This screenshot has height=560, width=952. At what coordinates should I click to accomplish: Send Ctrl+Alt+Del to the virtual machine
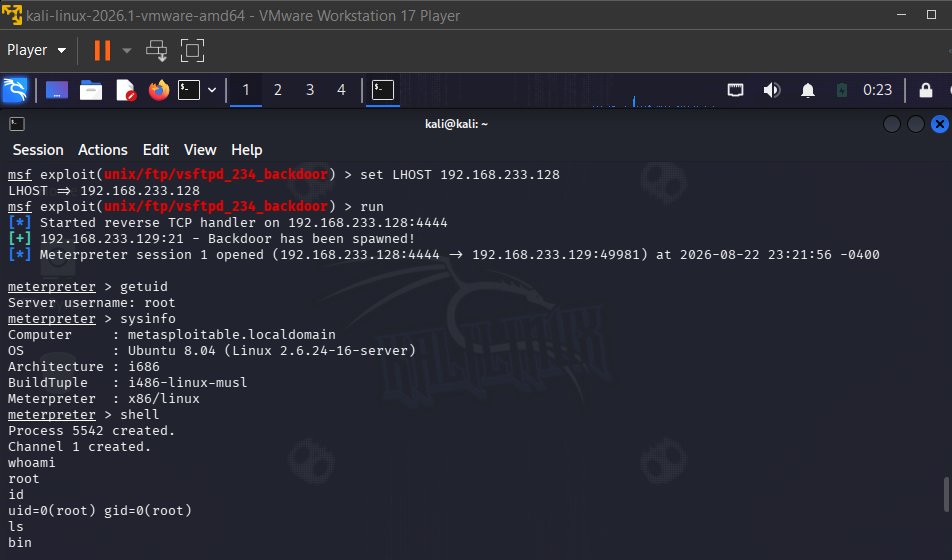157,50
